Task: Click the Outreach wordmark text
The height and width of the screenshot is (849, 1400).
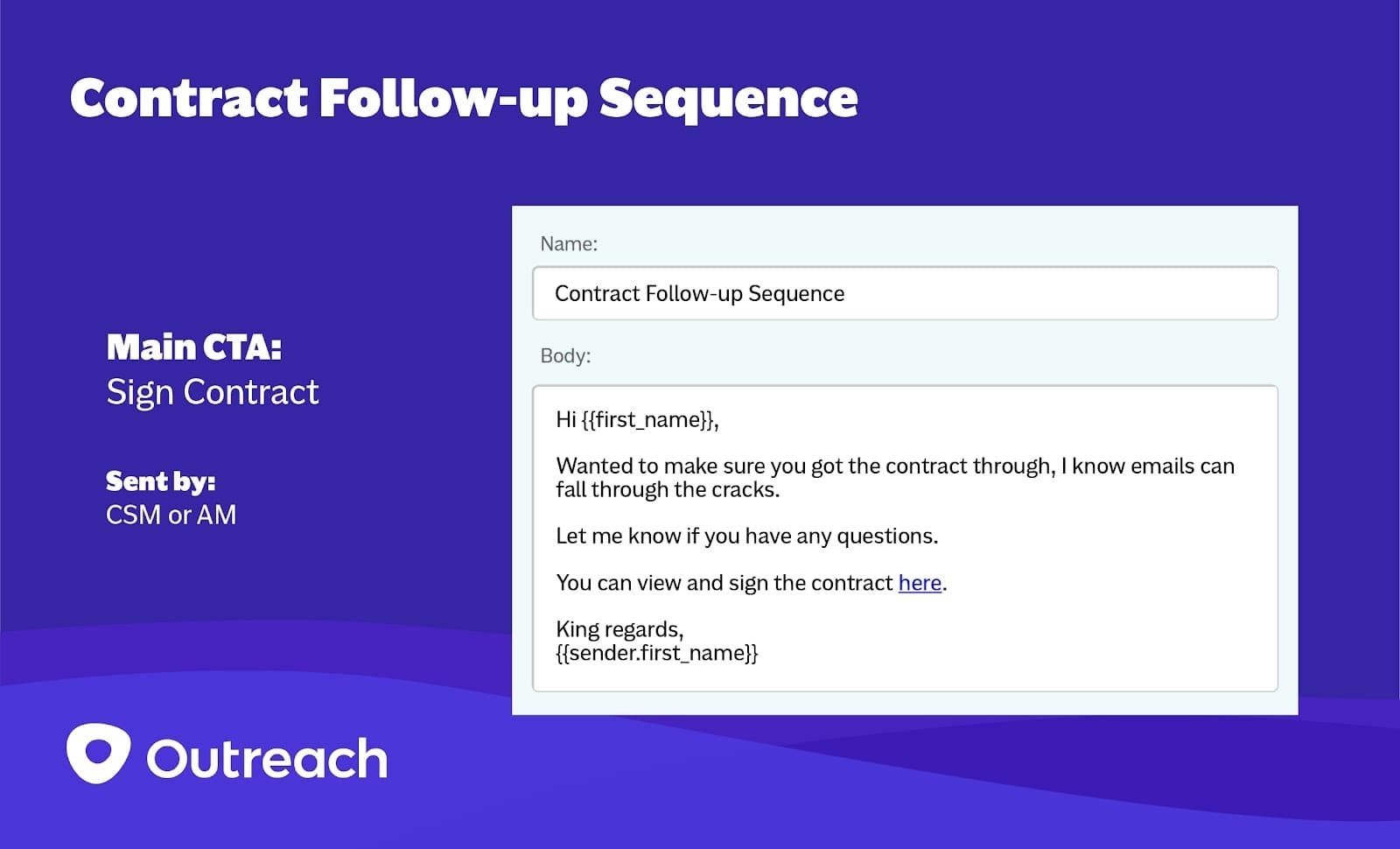Action: pyautogui.click(x=267, y=759)
